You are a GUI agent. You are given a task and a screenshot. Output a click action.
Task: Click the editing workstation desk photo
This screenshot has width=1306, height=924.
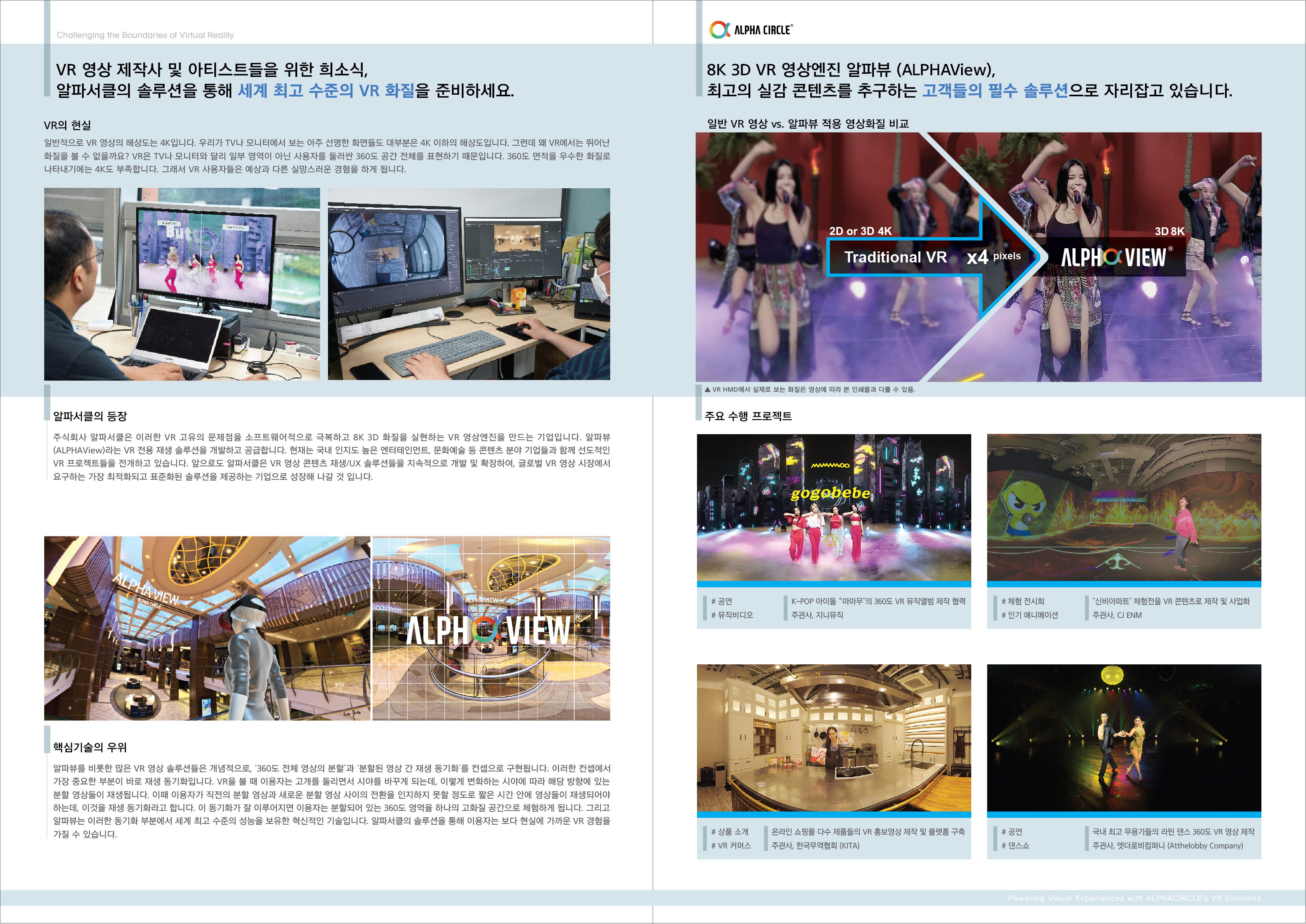(x=469, y=284)
